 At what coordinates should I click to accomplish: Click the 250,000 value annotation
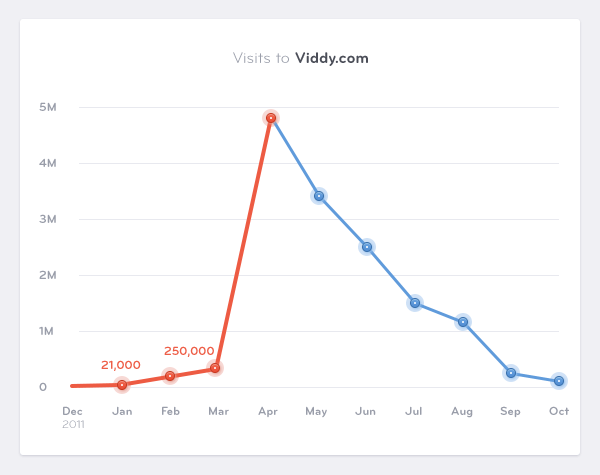(189, 351)
